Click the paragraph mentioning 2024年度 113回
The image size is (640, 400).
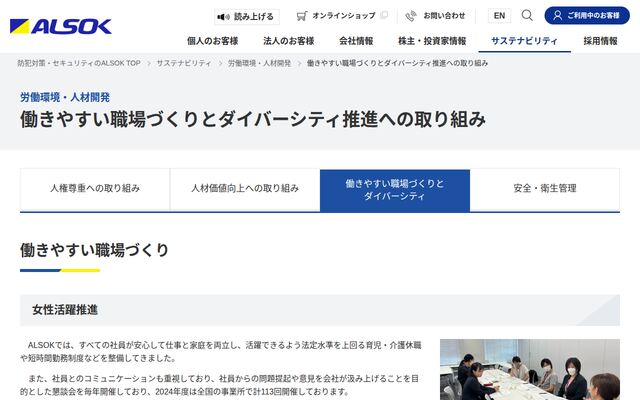point(220,385)
